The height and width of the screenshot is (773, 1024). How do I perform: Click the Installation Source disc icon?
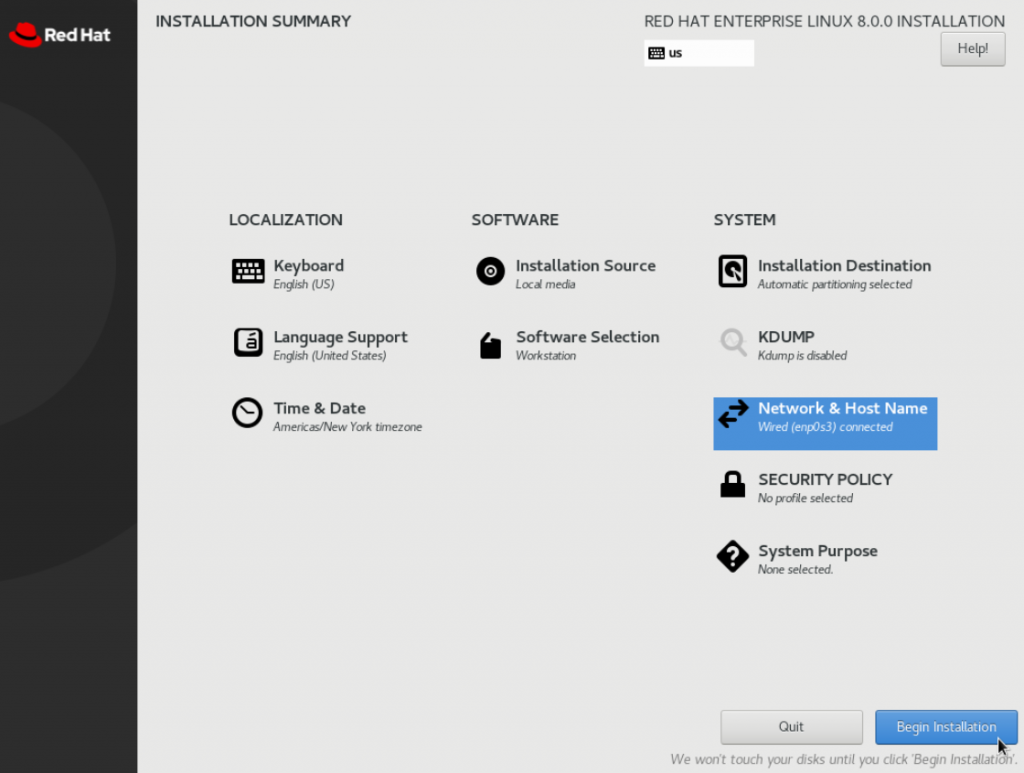click(490, 271)
